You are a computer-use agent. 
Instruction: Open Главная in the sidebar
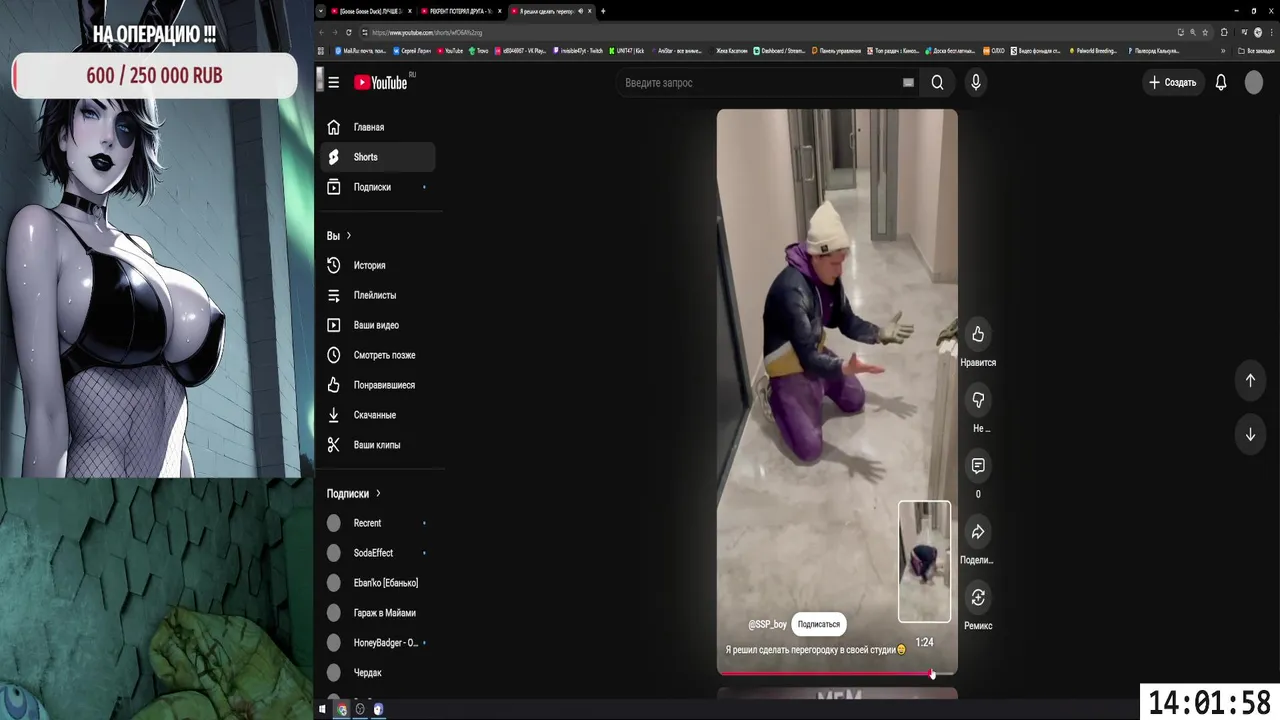pos(378,127)
